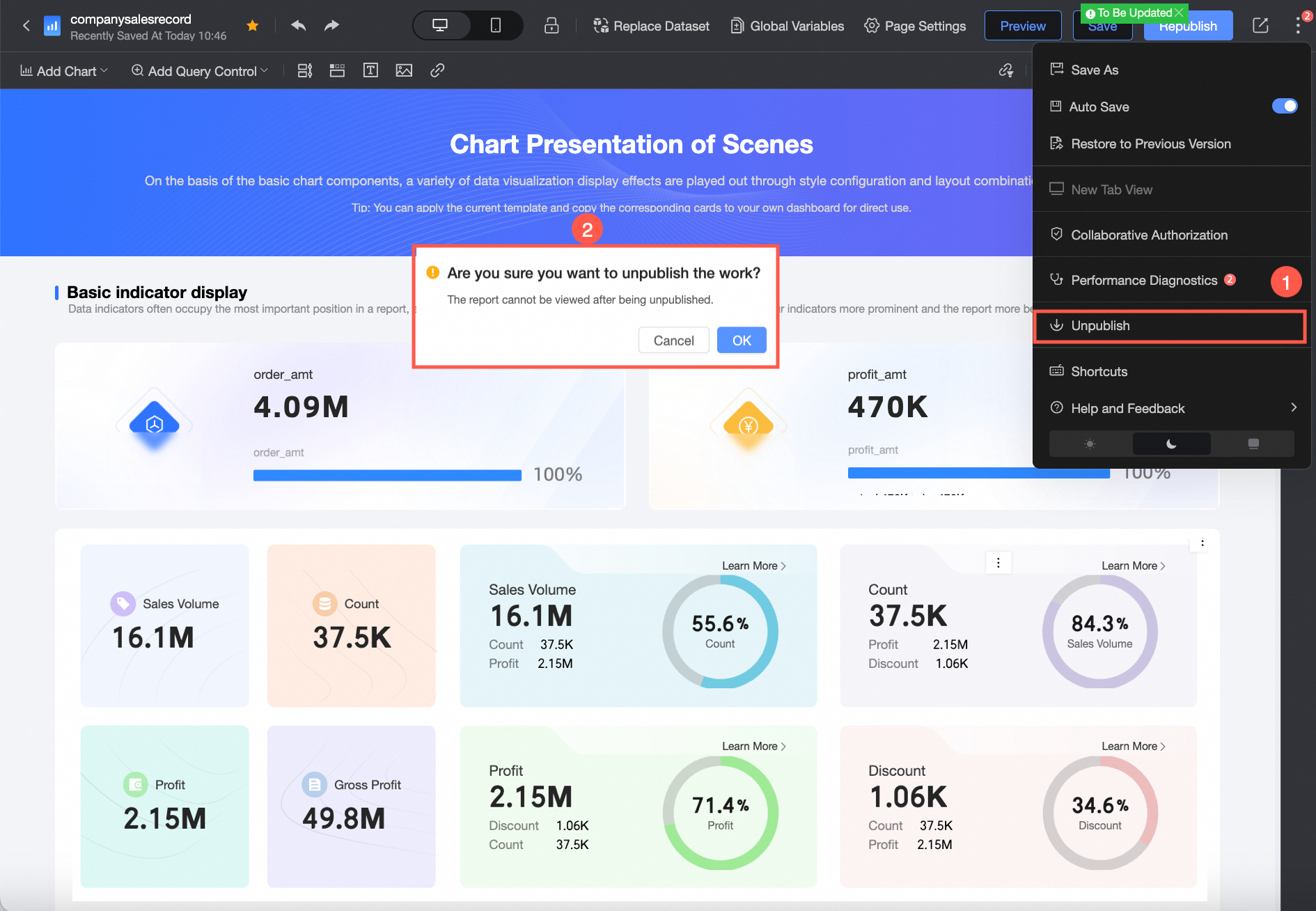Image resolution: width=1316 pixels, height=911 pixels.
Task: Go back with the left arrow
Action: click(26, 26)
